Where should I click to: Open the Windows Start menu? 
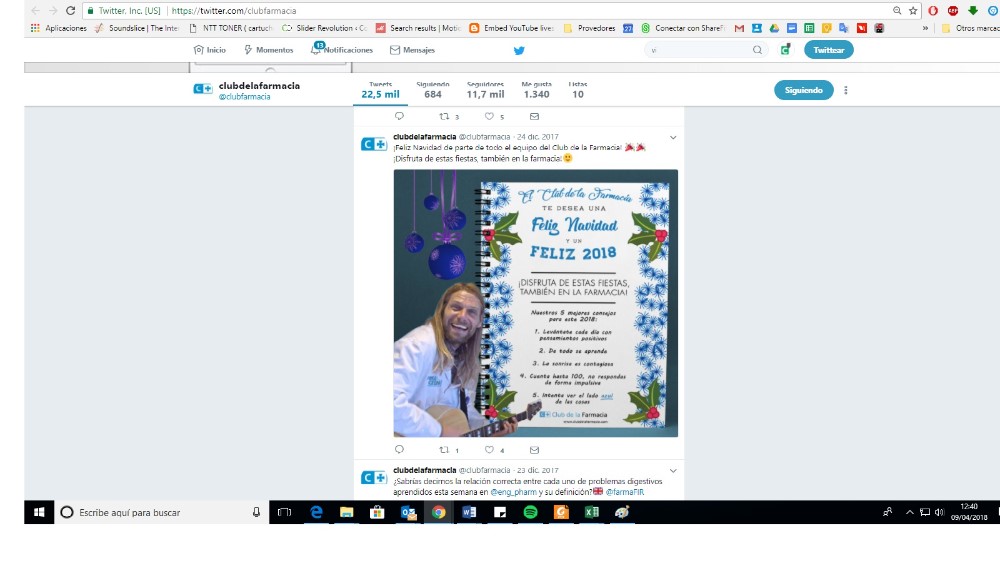click(39, 512)
